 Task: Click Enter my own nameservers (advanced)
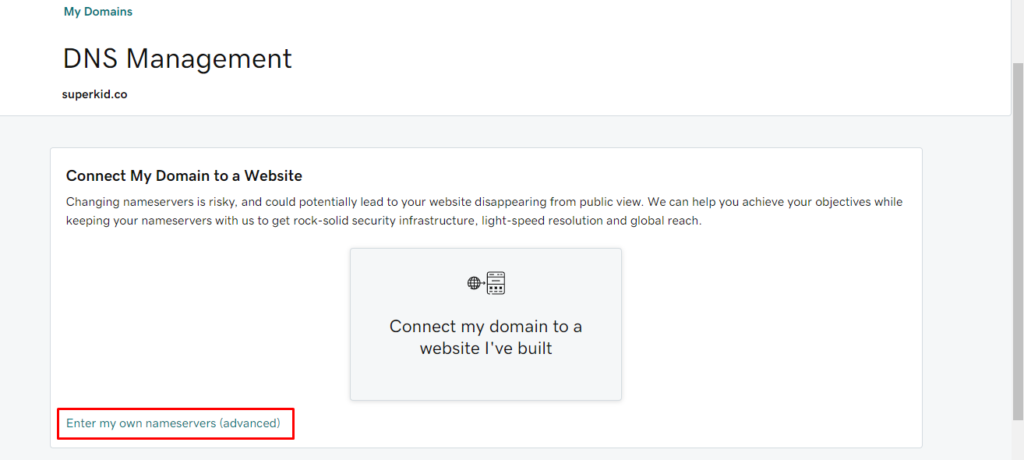[x=173, y=423]
